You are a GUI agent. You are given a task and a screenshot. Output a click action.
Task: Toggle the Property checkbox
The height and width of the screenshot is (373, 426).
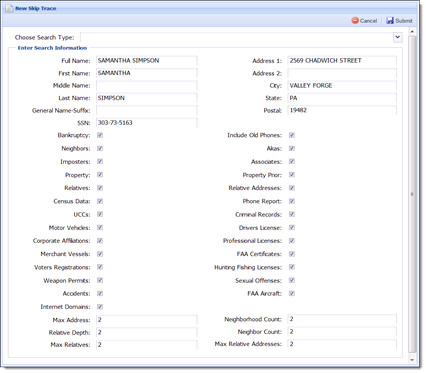point(100,175)
